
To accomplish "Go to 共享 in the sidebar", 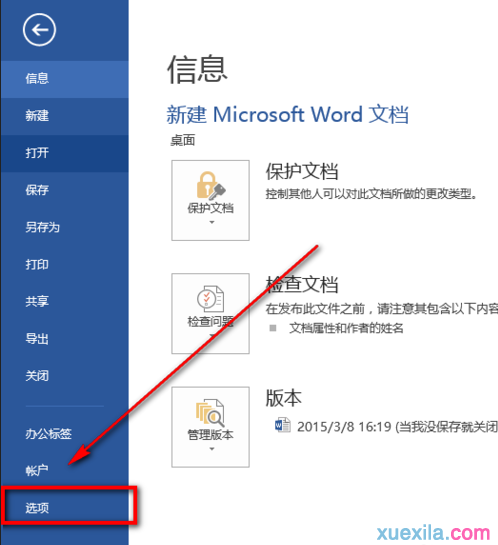I will pos(64,301).
